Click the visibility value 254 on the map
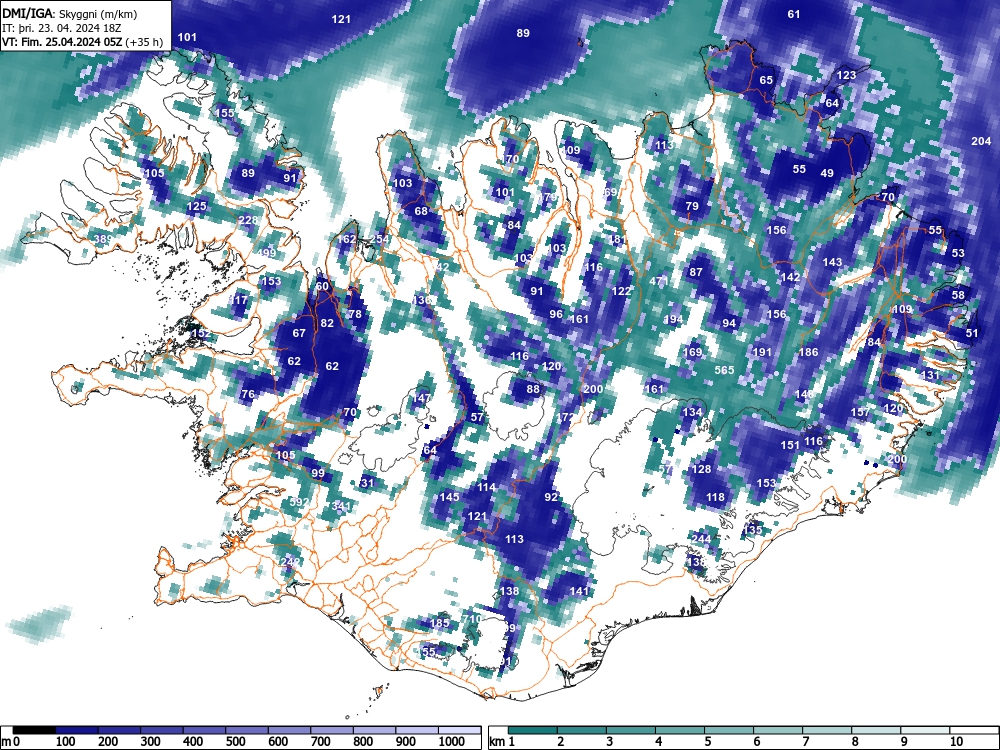1000x750 pixels. [379, 239]
